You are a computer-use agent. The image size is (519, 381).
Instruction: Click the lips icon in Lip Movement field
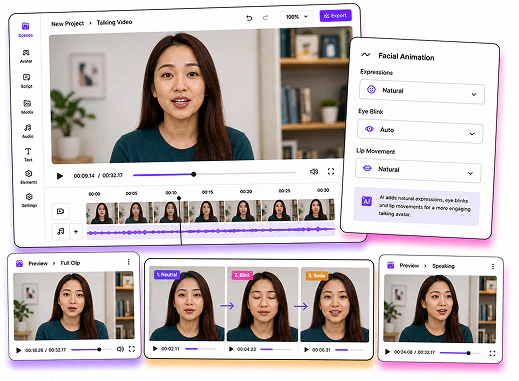(367, 168)
